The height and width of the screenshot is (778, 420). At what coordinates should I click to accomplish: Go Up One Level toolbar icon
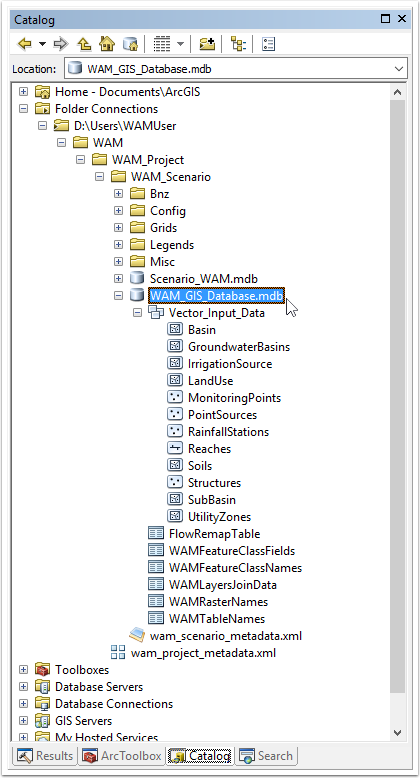(84, 44)
